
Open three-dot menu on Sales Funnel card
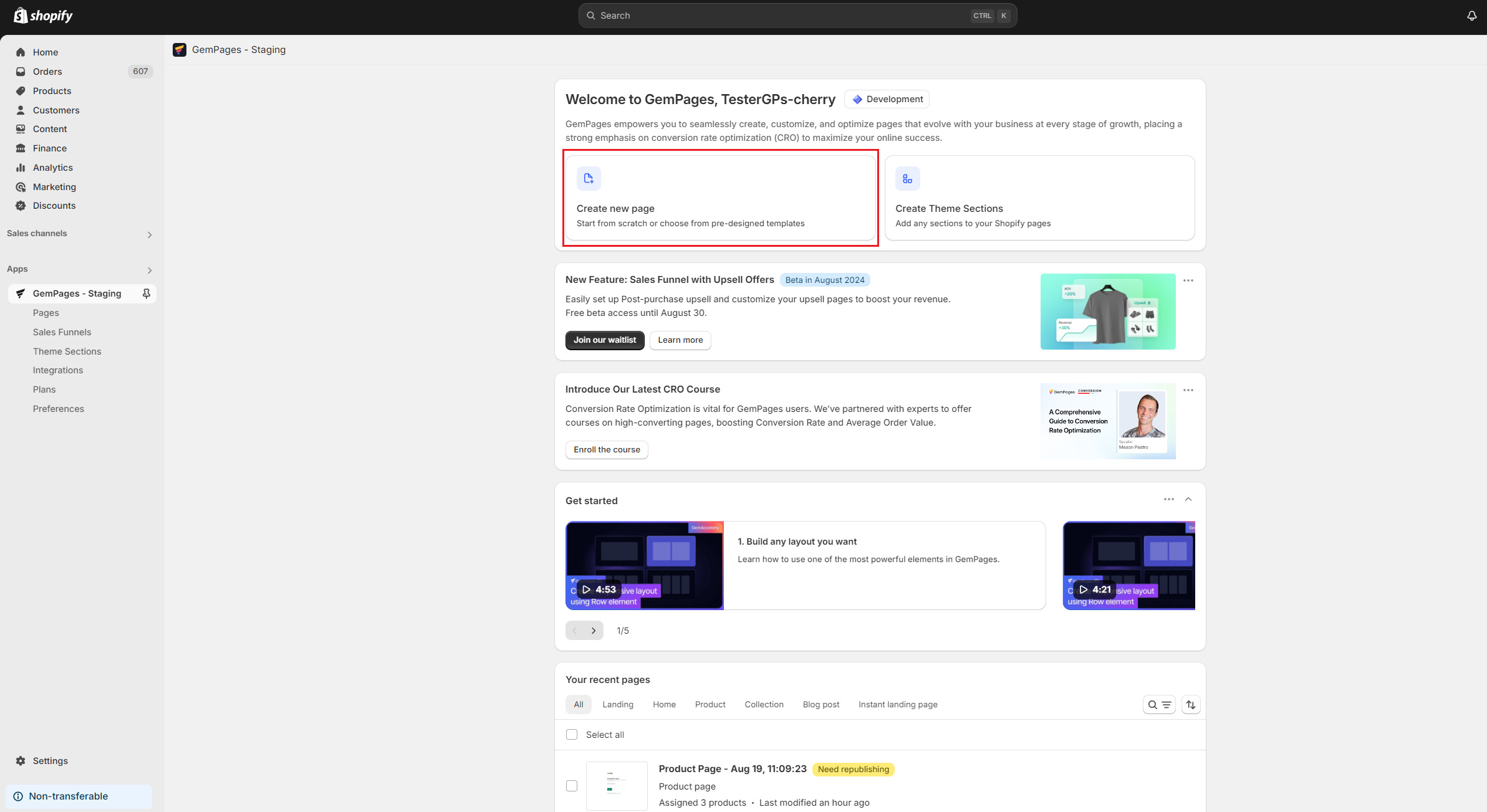(x=1188, y=280)
